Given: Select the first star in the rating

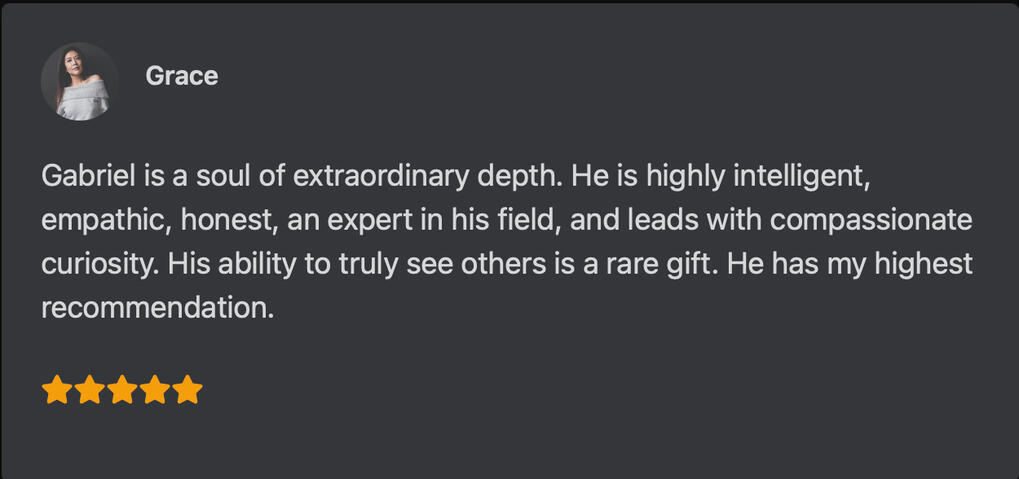Looking at the screenshot, I should tap(57, 390).
